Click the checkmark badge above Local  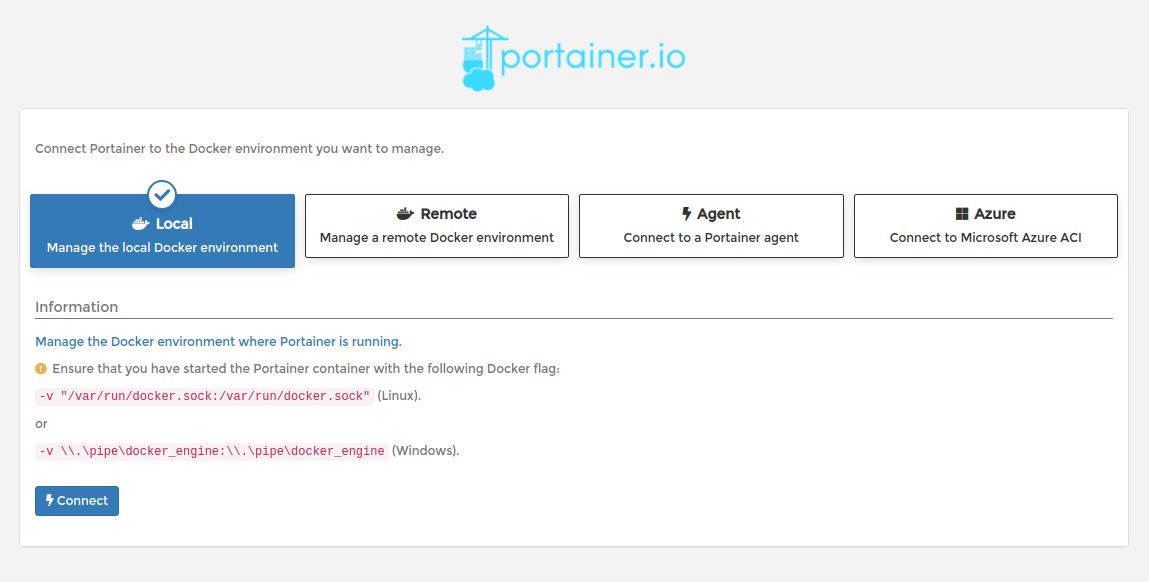pos(162,195)
